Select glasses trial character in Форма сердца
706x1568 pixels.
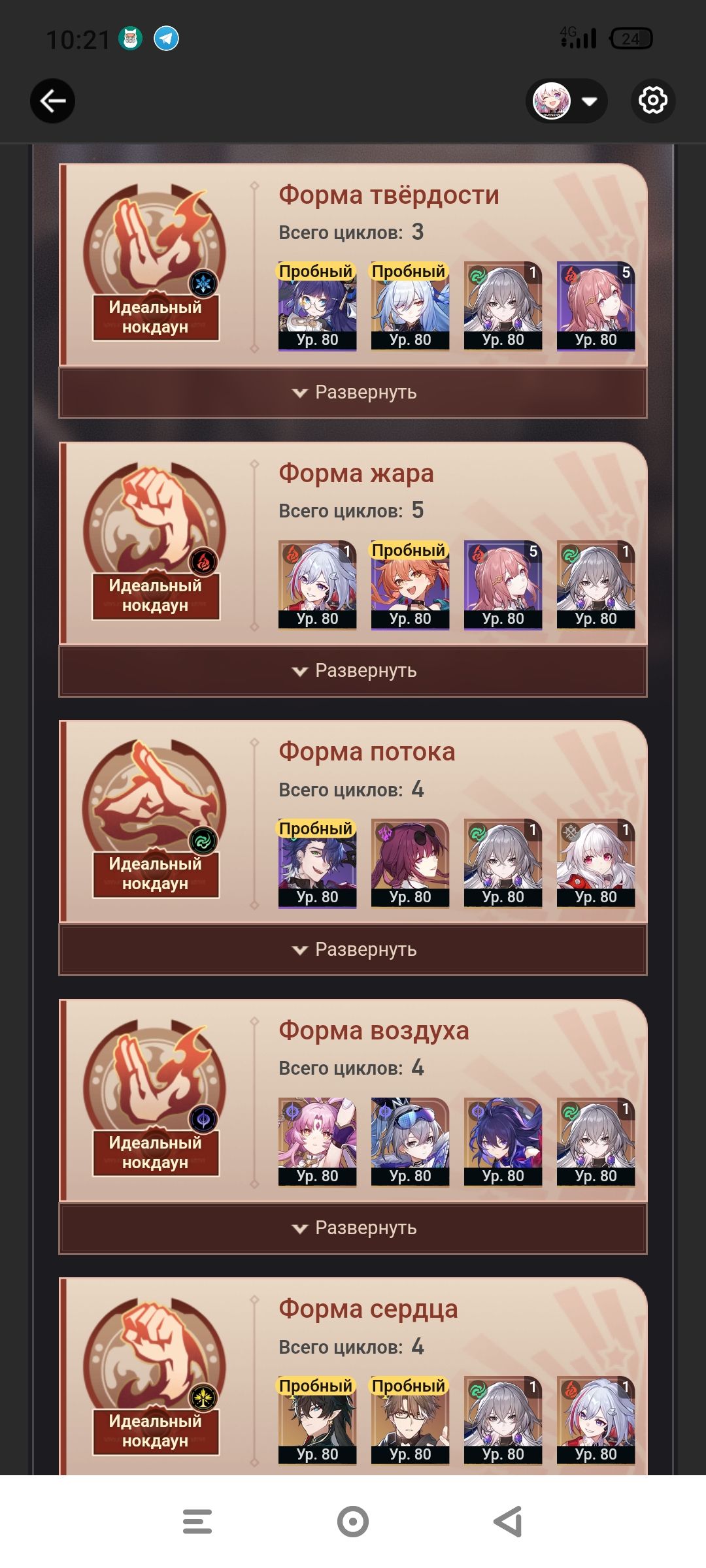coord(411,1420)
